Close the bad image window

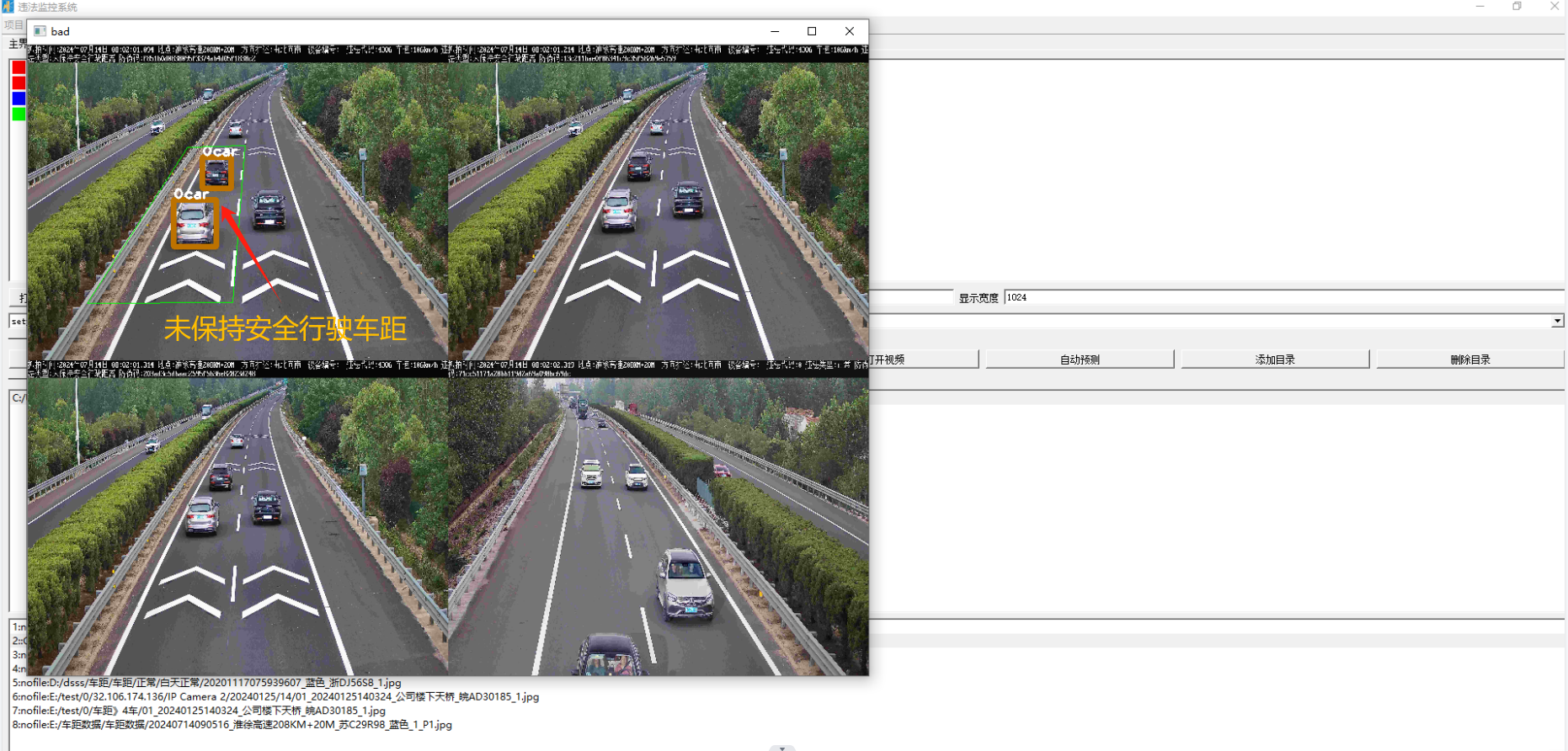pos(849,31)
